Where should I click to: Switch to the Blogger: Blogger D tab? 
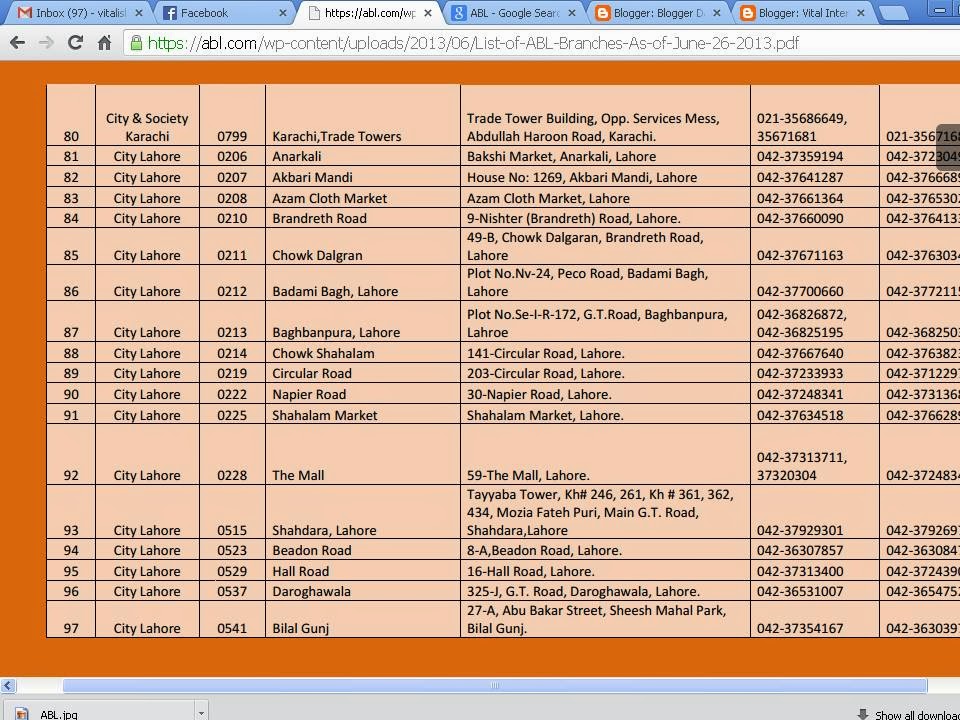coord(659,13)
